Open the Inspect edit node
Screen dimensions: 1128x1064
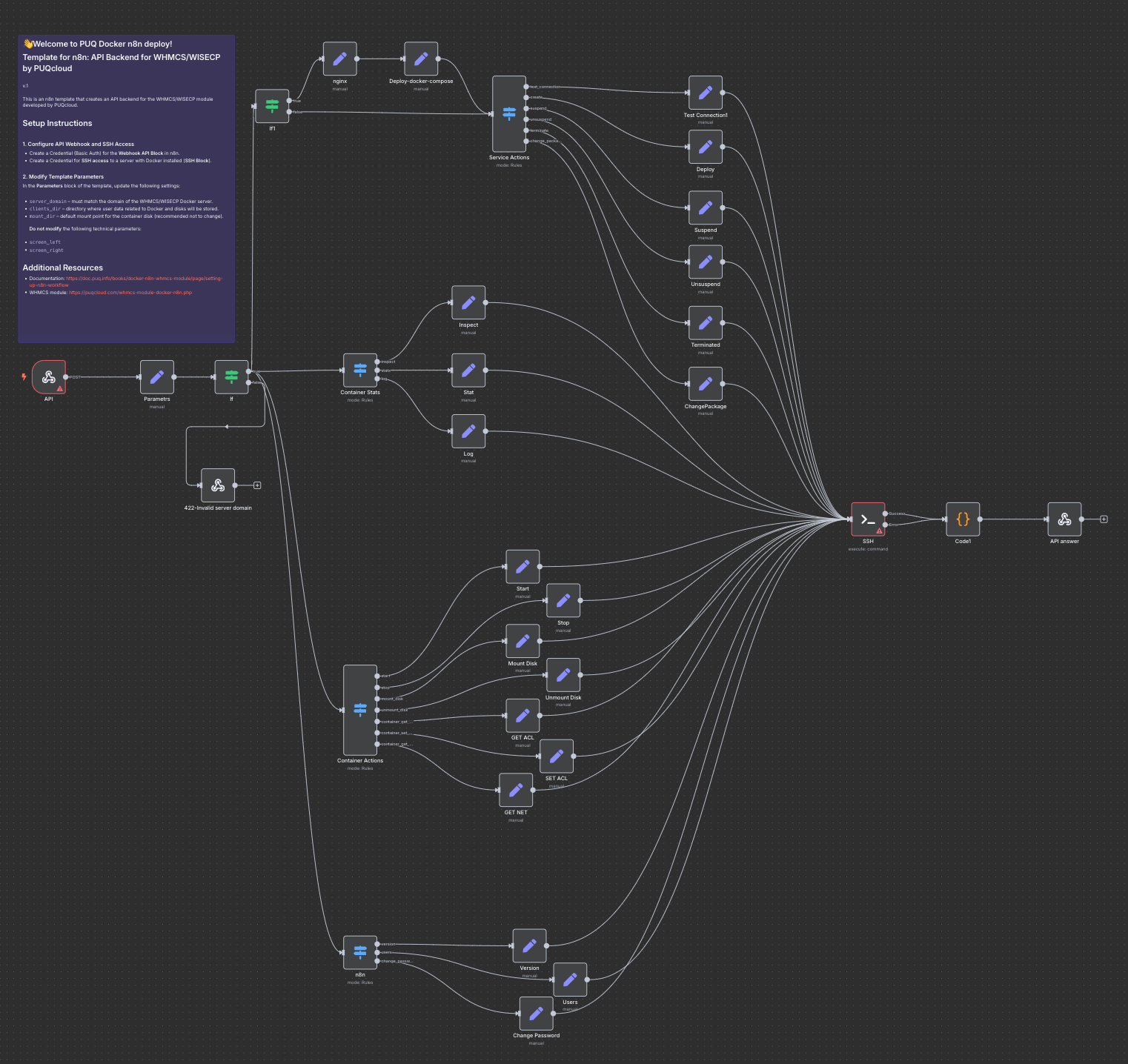468,302
